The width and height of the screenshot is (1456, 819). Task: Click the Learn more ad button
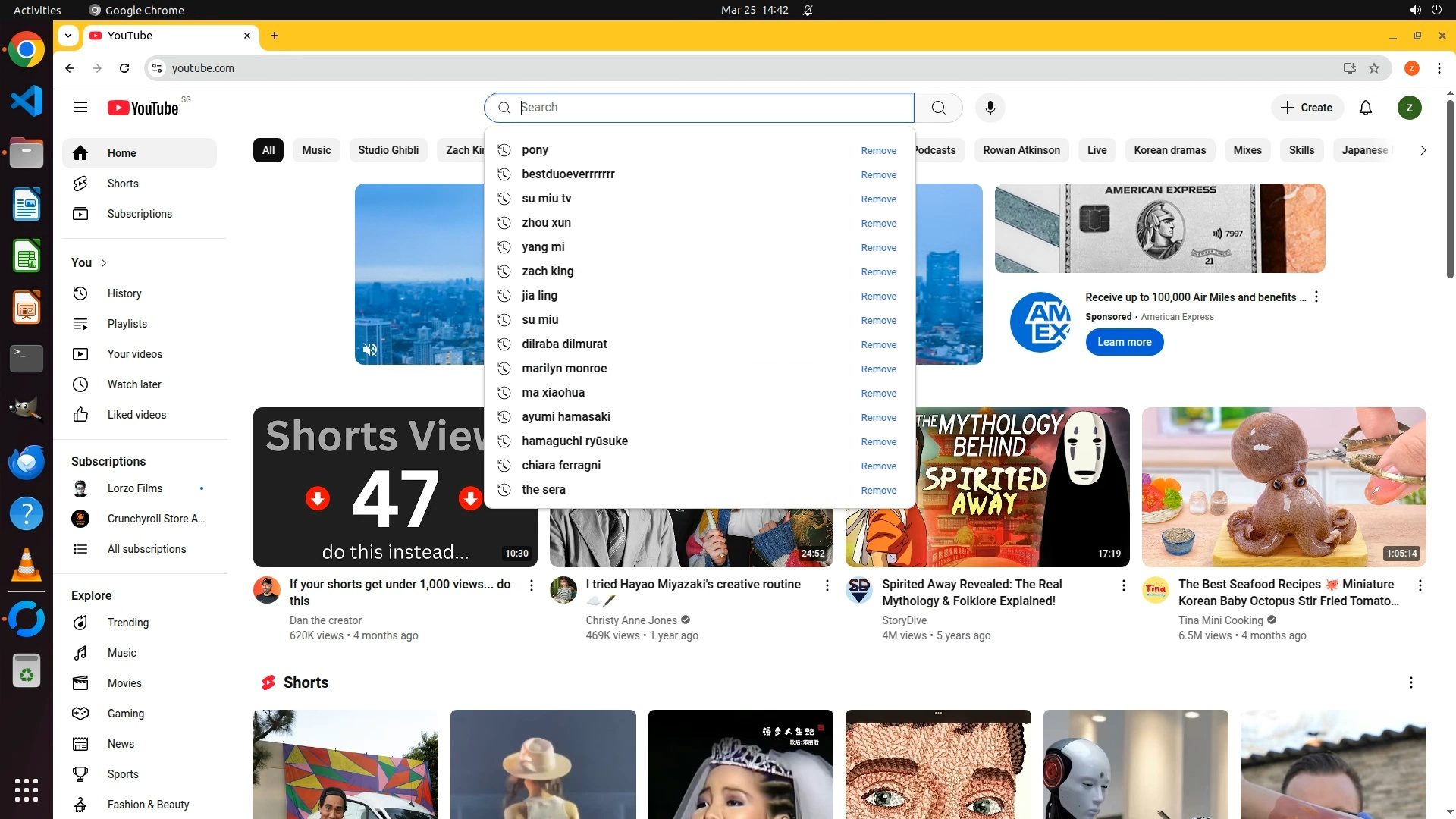tap(1124, 342)
